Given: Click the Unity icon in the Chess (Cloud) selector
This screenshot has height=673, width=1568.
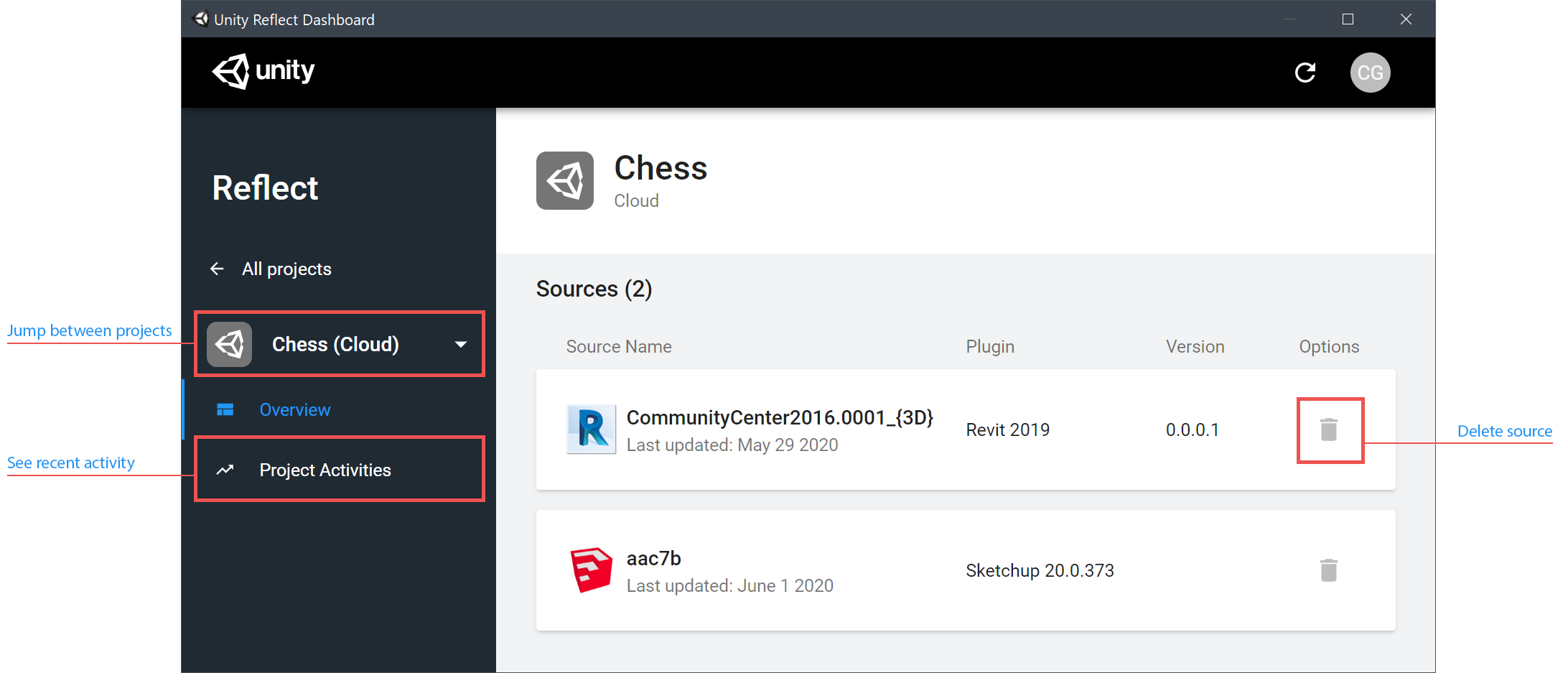Looking at the screenshot, I should (x=230, y=344).
